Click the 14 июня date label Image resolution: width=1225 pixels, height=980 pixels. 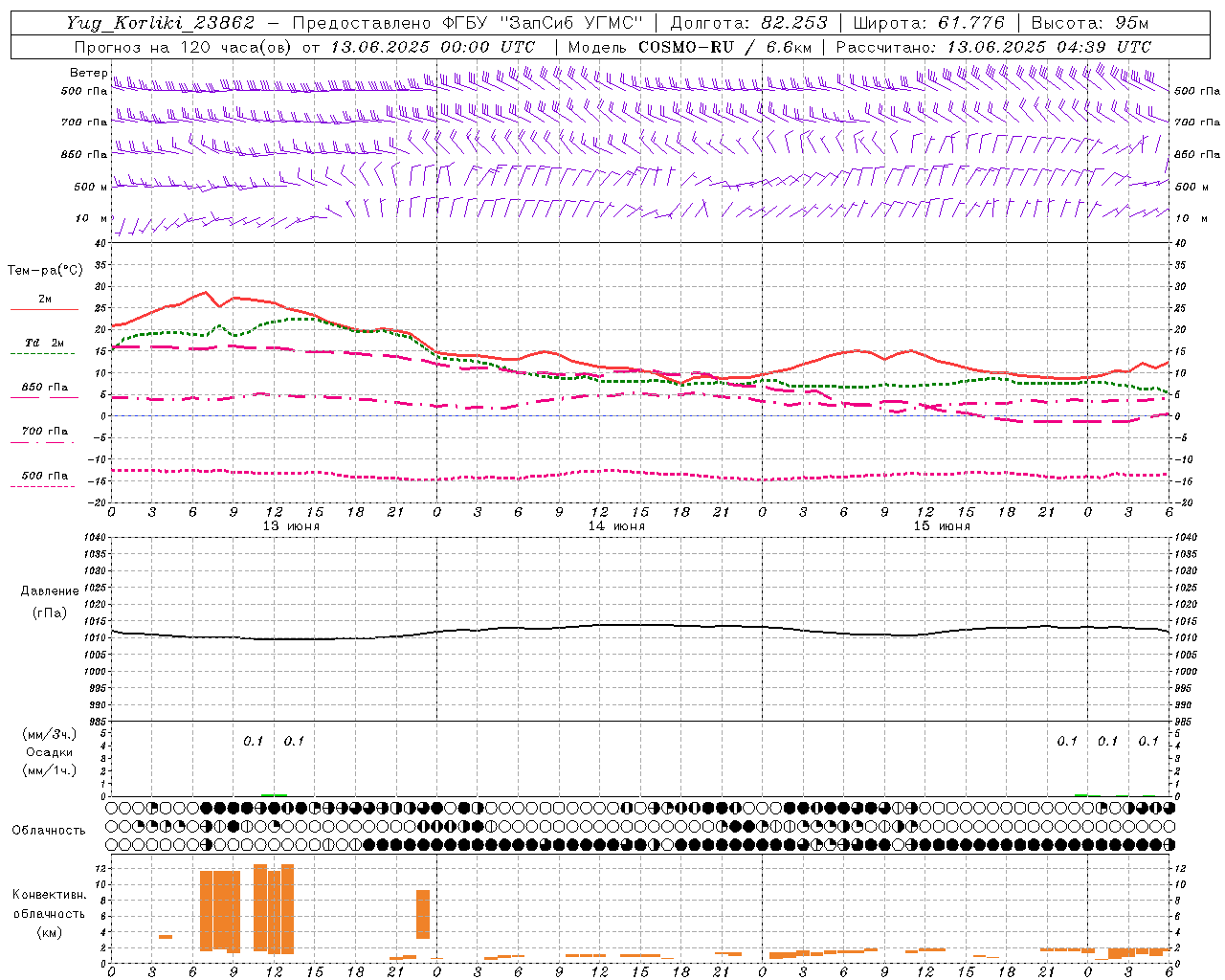coord(616,526)
